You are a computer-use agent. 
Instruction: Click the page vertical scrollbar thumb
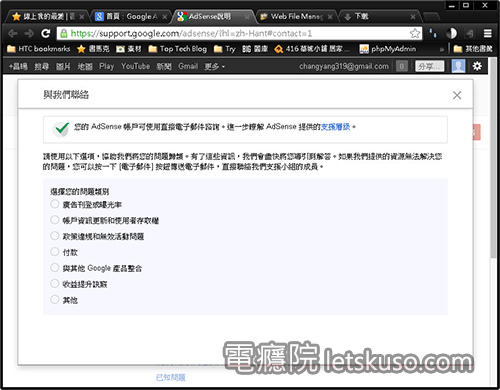(x=493, y=157)
